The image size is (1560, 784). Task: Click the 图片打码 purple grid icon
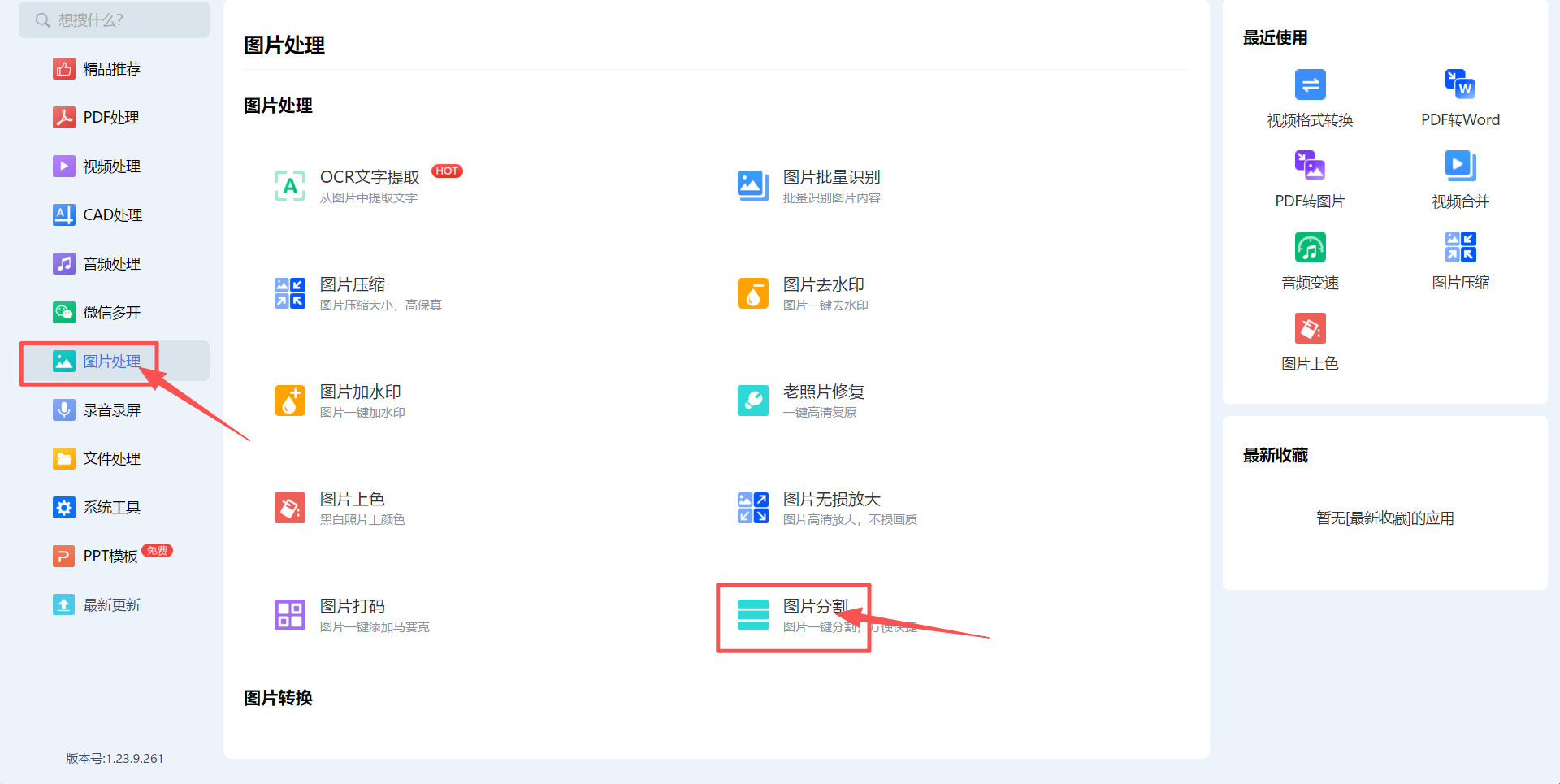290,615
